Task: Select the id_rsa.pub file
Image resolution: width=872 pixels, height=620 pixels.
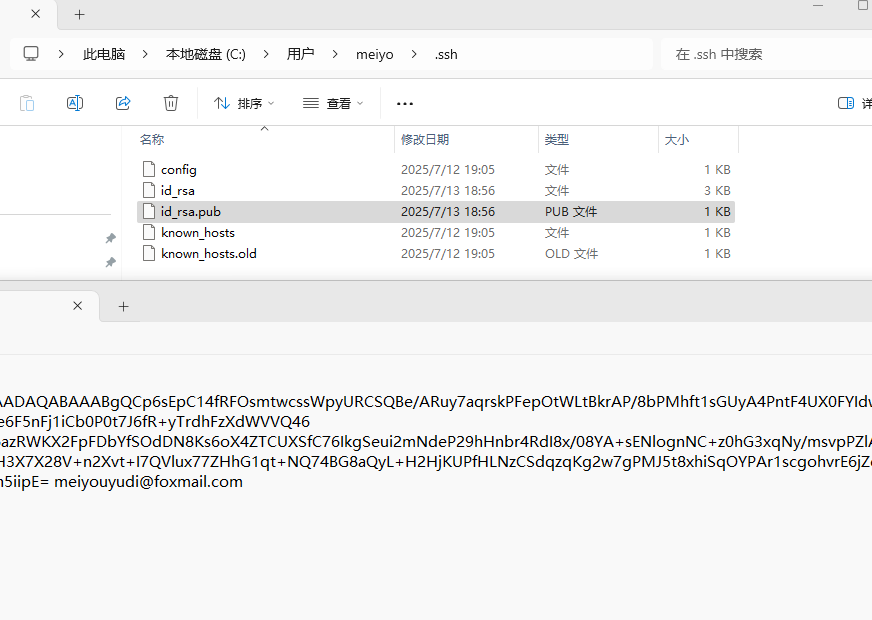Action: 436,212
